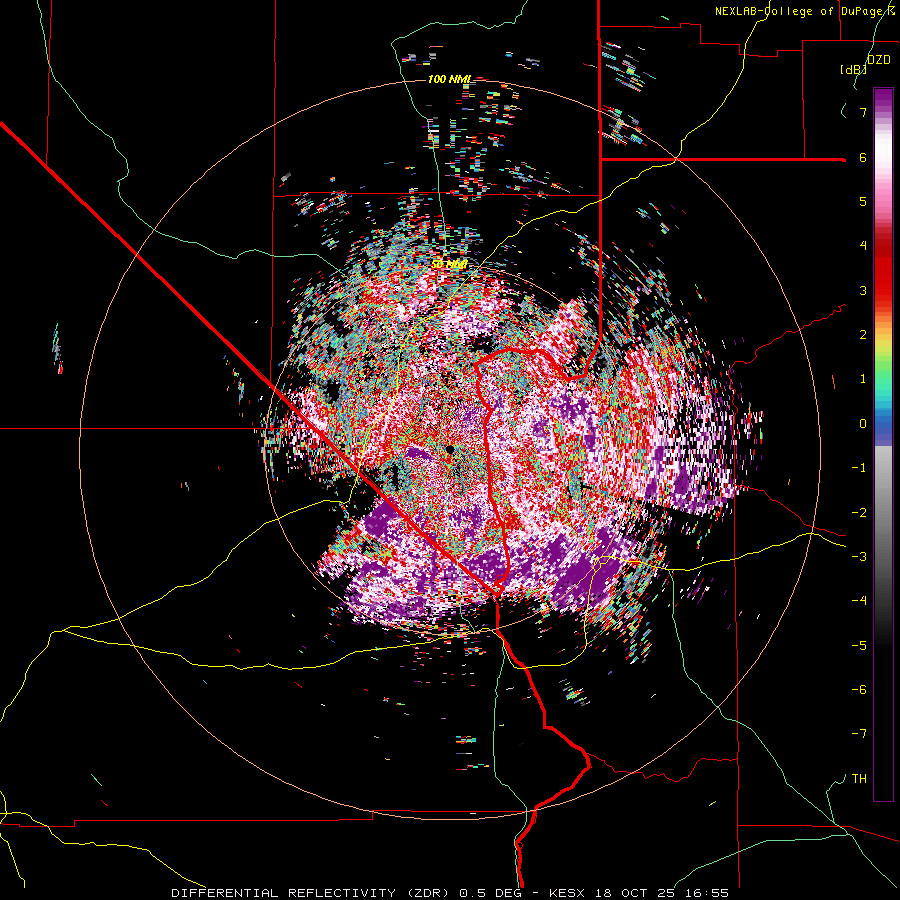900x900 pixels.
Task: Click the -2 value on the scale
Action: click(859, 512)
